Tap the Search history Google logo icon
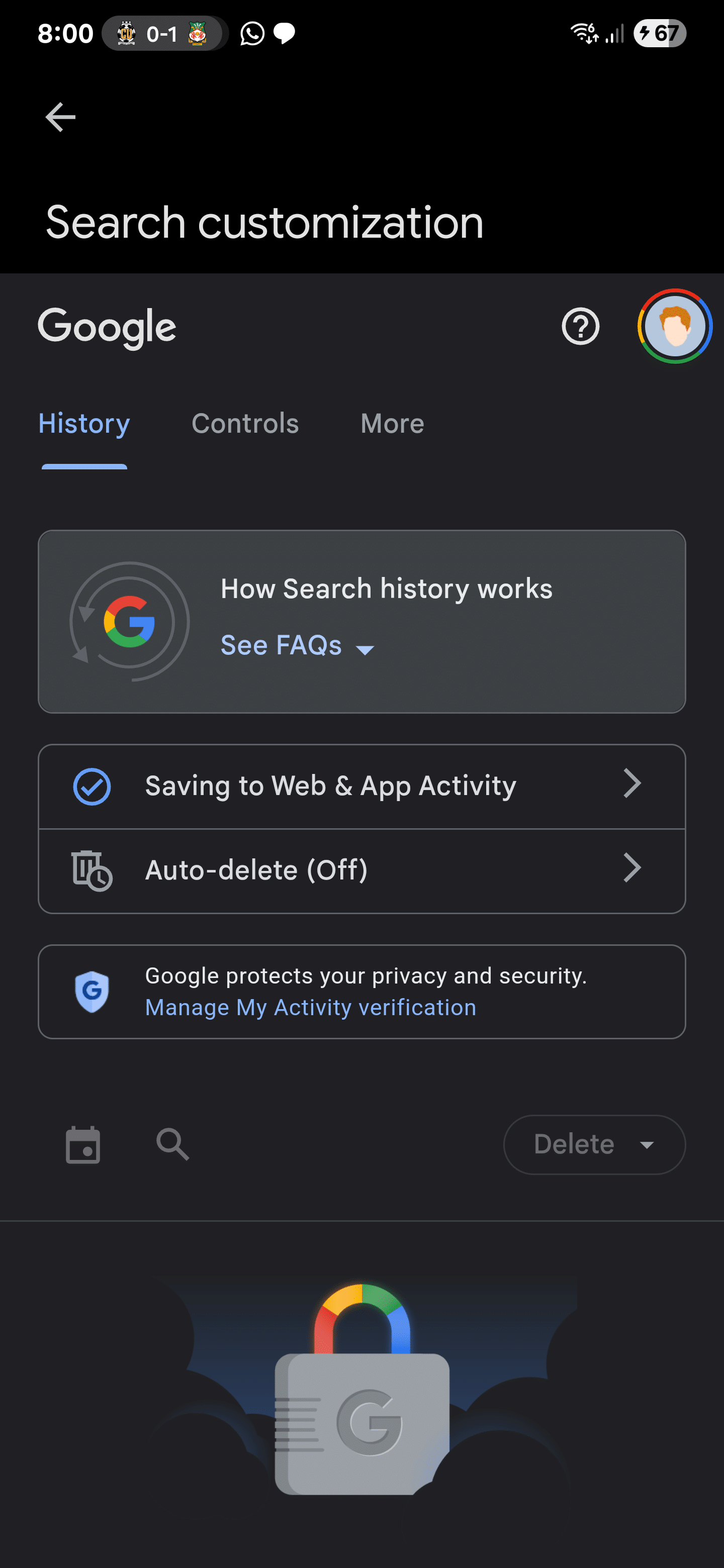The height and width of the screenshot is (1568, 724). (129, 622)
